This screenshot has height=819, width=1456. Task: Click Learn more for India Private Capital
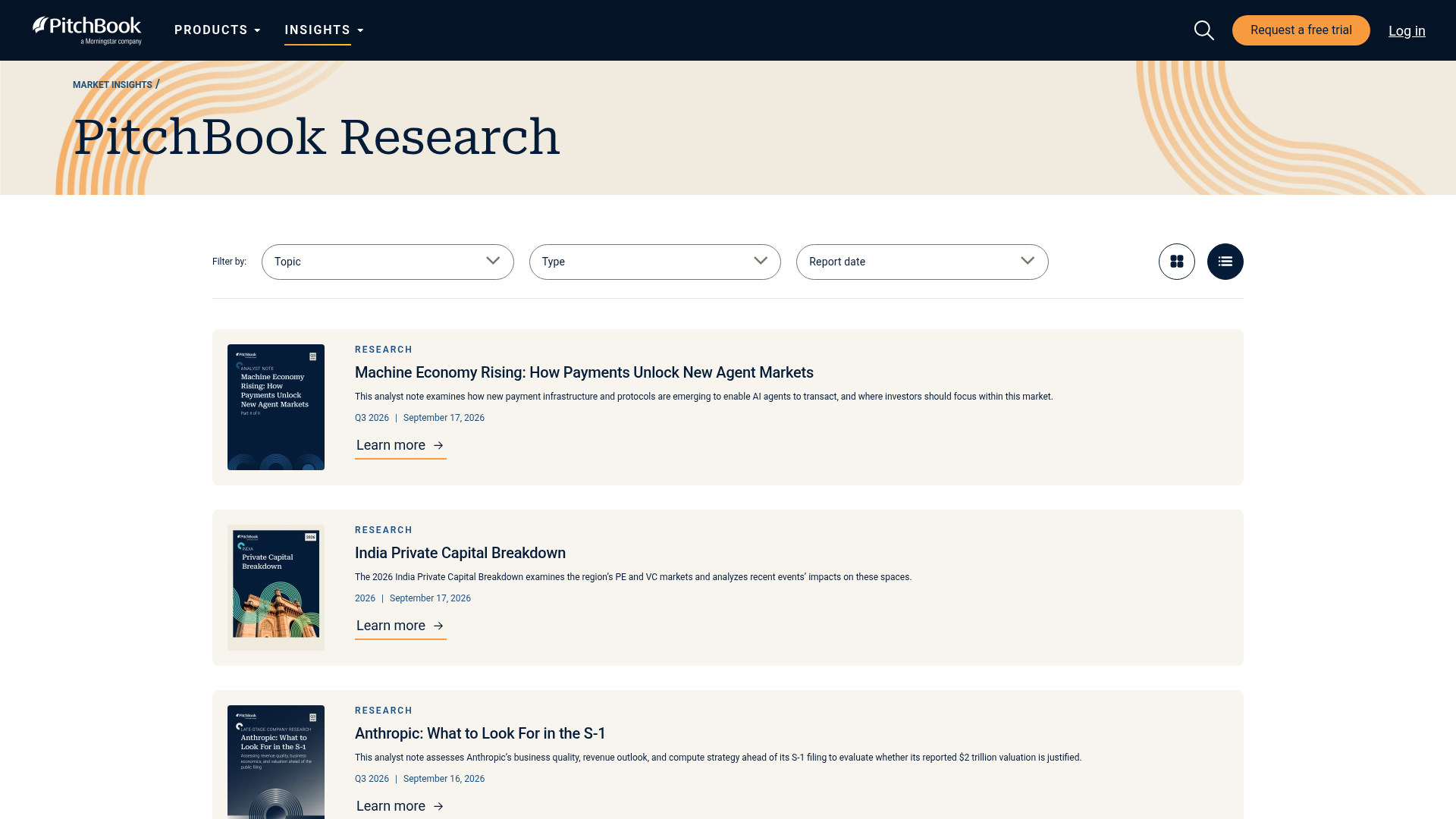[x=400, y=626]
